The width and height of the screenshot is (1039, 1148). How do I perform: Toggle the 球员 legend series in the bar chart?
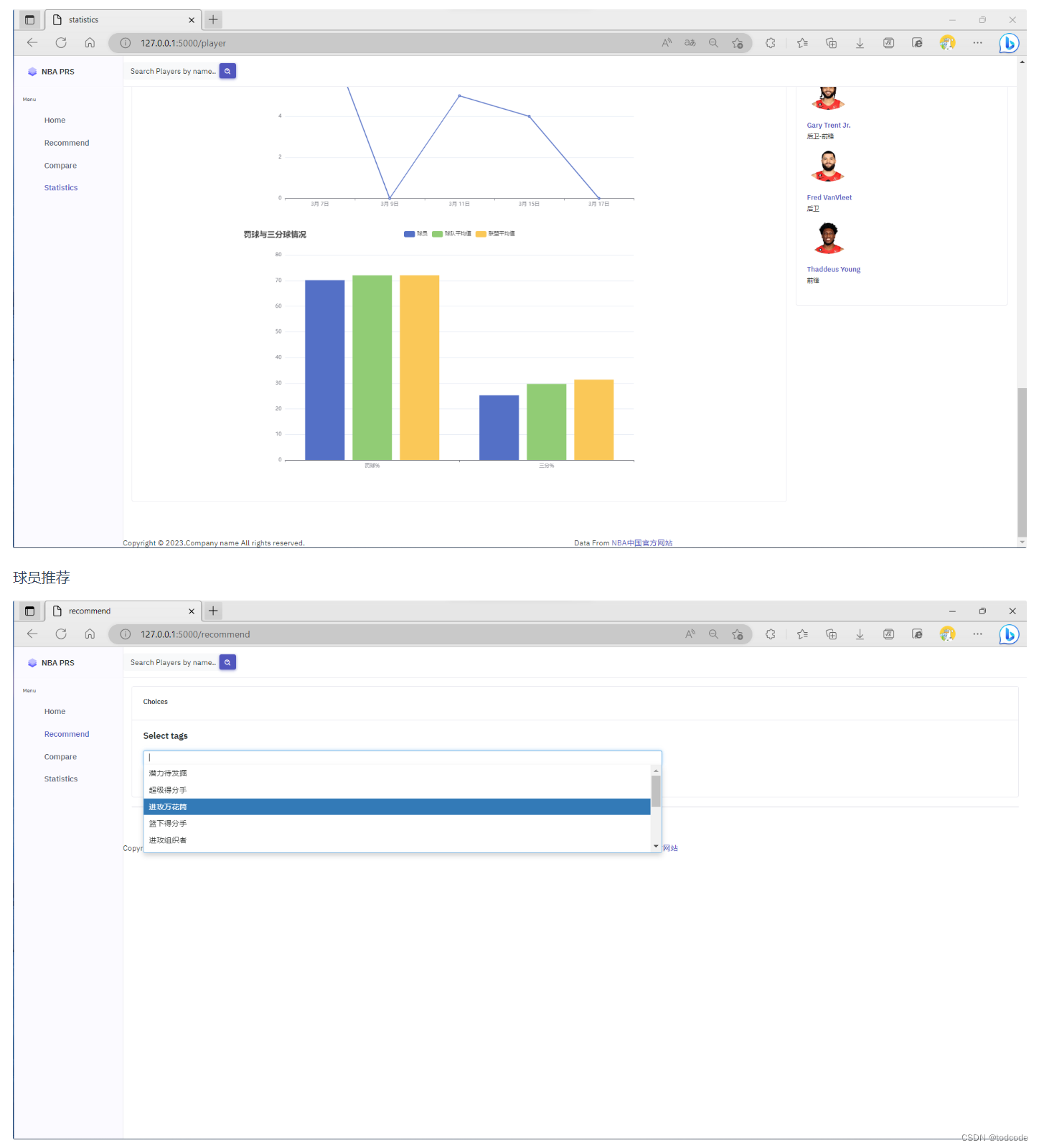point(415,234)
